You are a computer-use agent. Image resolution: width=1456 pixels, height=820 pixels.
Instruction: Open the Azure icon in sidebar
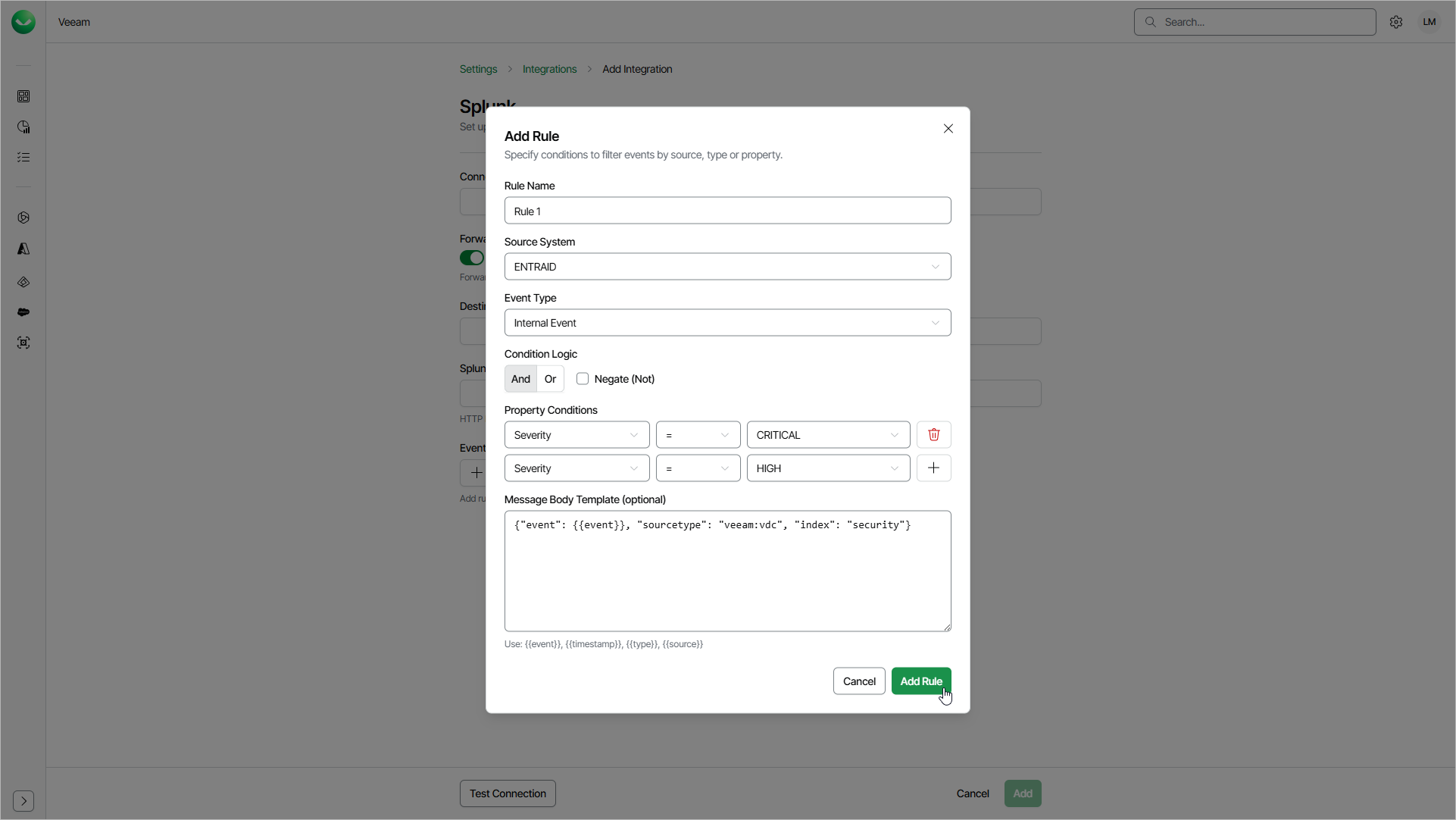(23, 249)
